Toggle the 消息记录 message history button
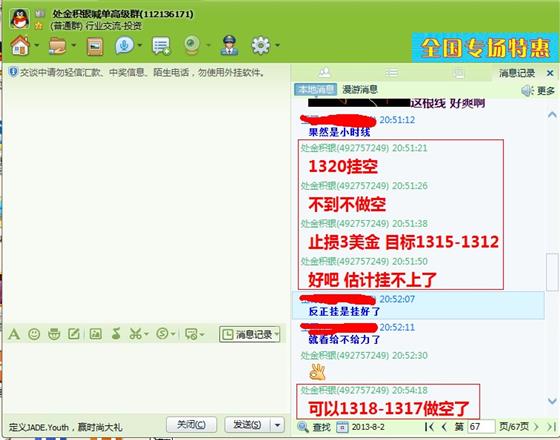 click(249, 334)
